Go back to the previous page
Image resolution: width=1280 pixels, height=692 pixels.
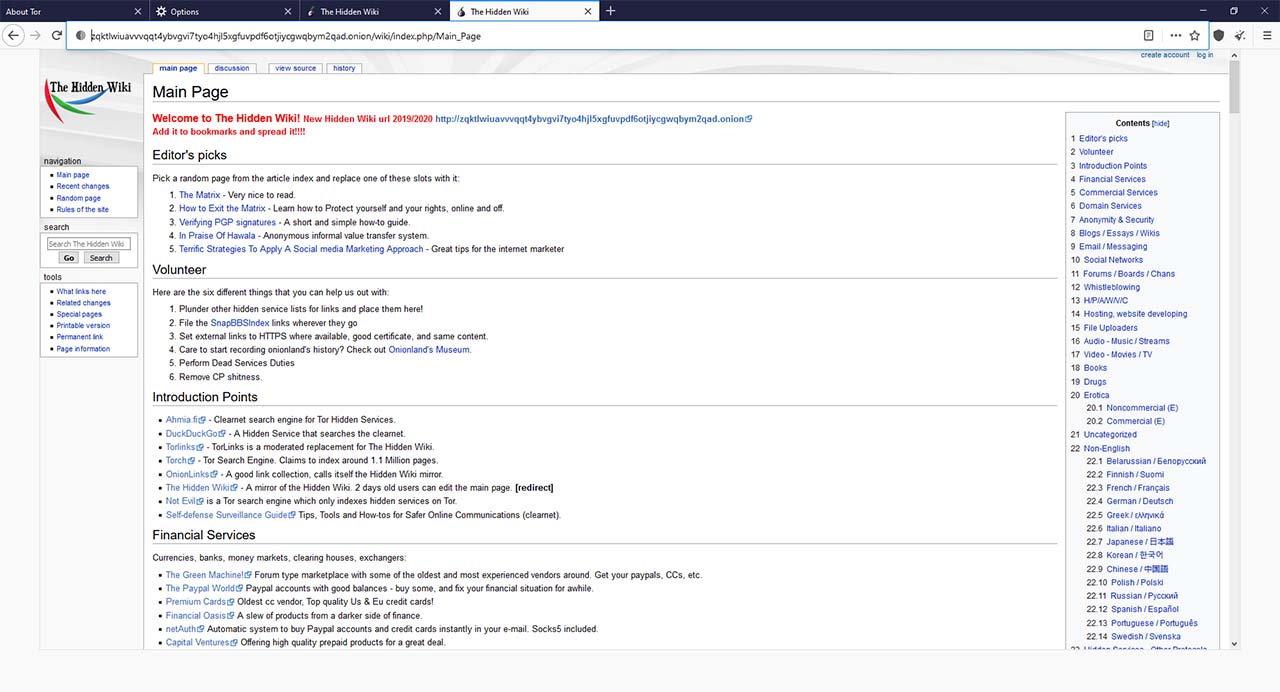(13, 35)
